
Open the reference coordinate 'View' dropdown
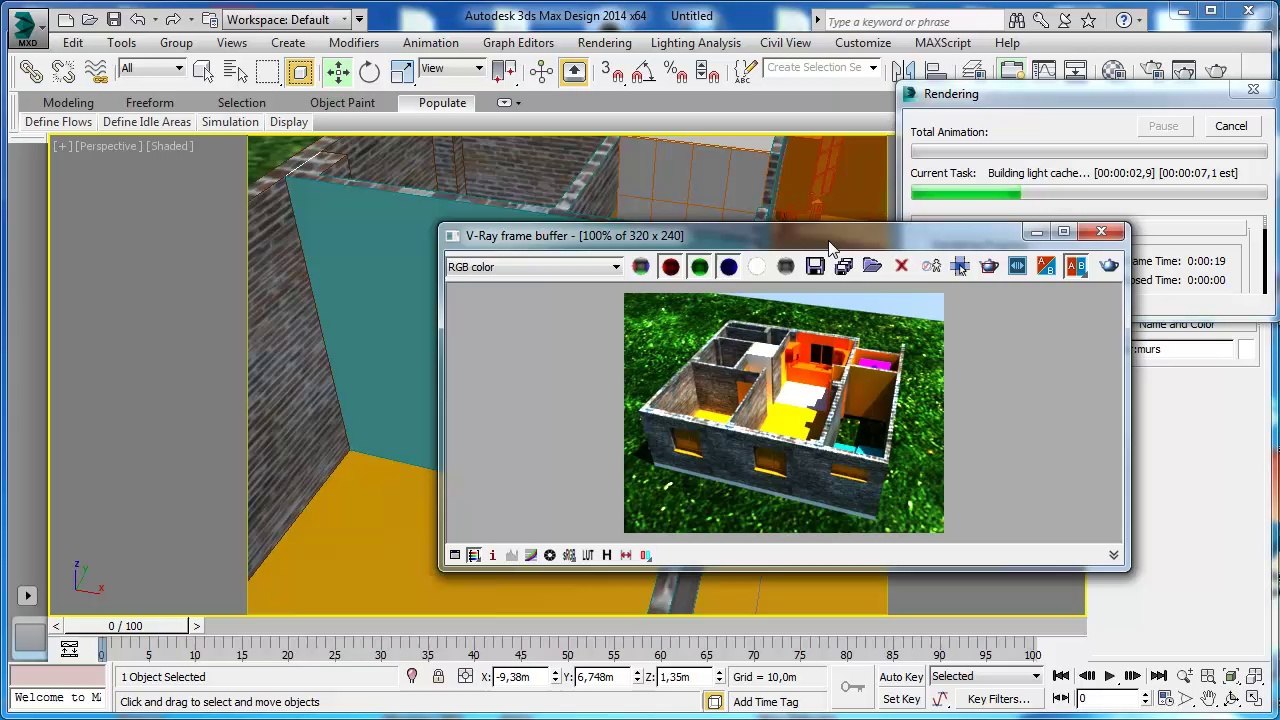452,68
